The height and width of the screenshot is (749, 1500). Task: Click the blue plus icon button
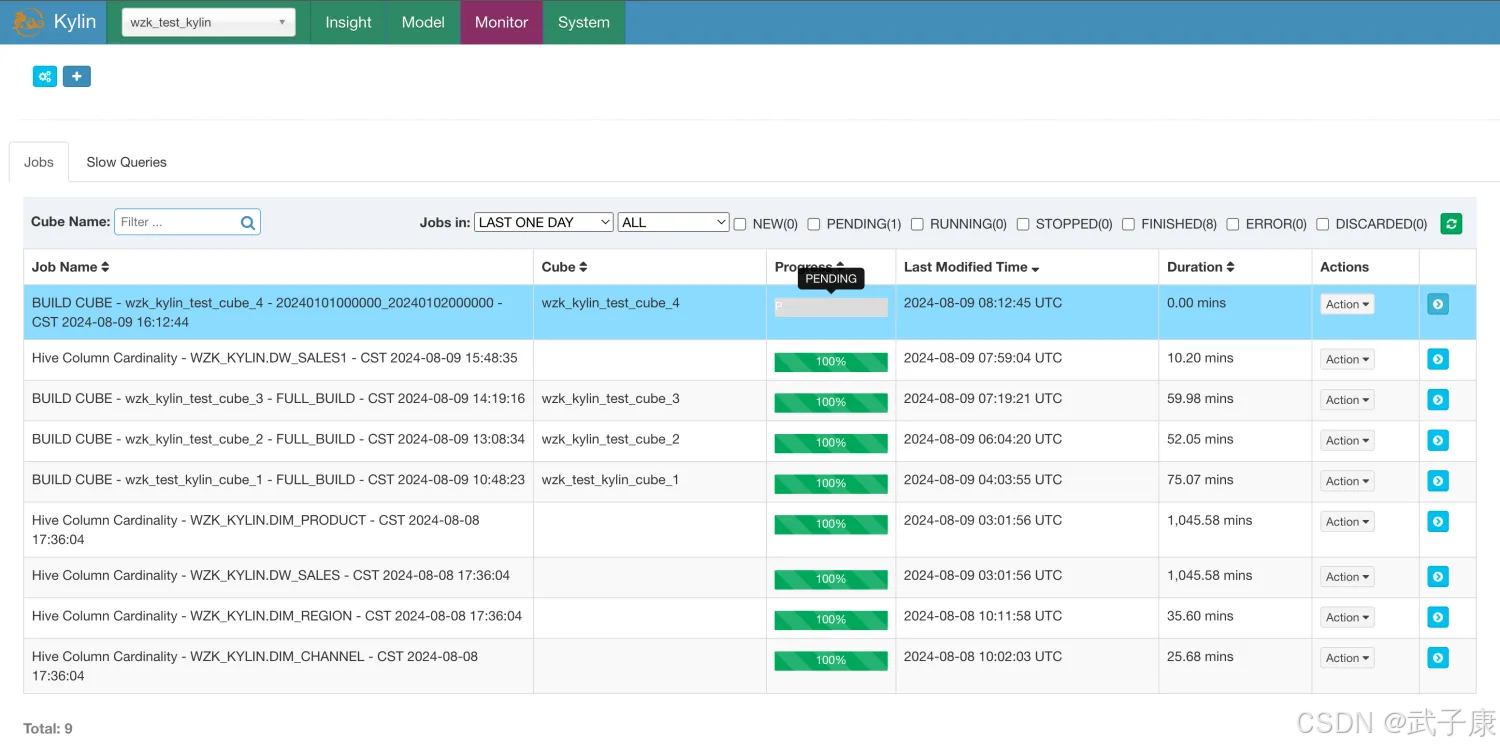click(x=77, y=76)
